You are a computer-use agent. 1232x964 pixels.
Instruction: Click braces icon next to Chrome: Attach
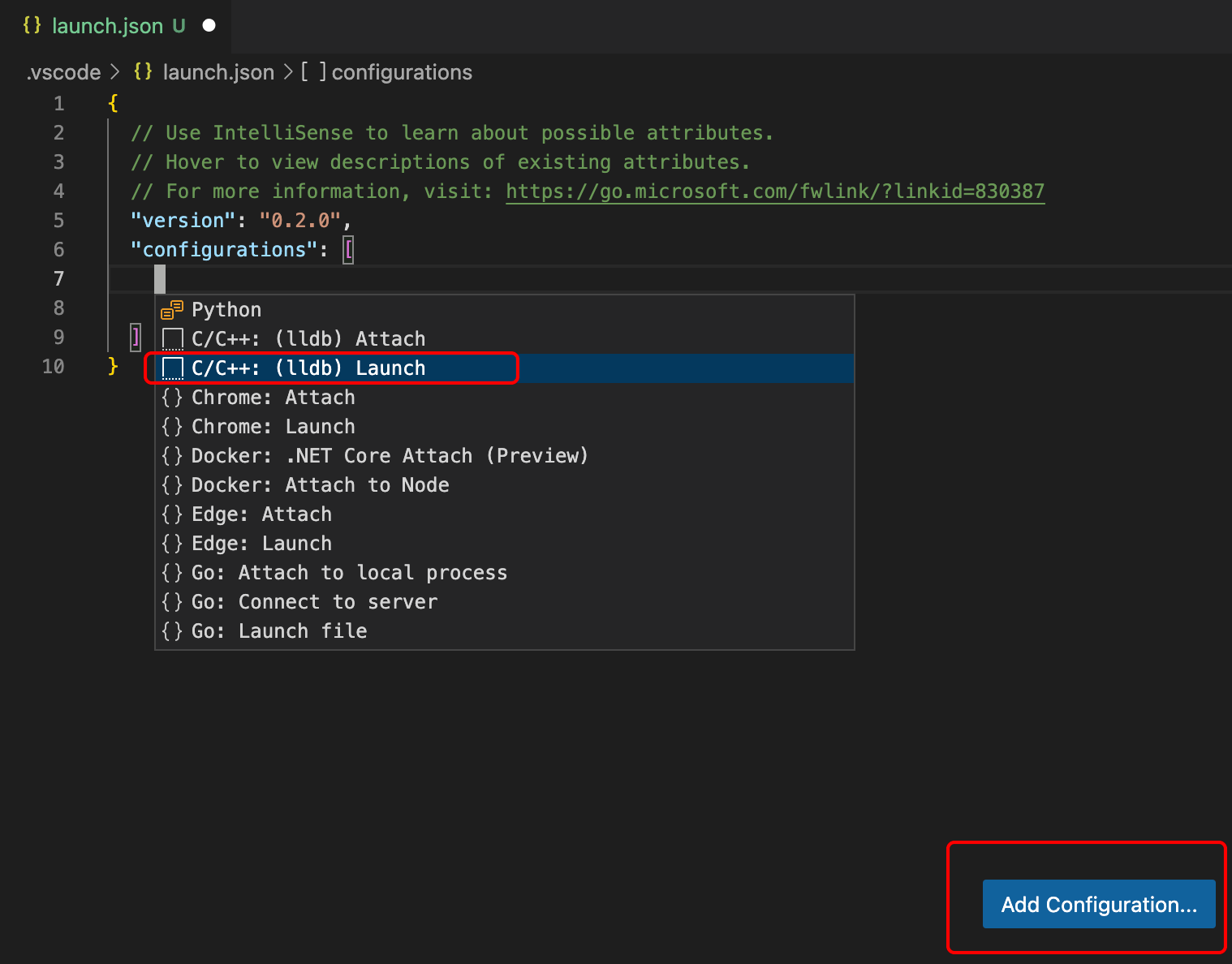click(x=172, y=398)
